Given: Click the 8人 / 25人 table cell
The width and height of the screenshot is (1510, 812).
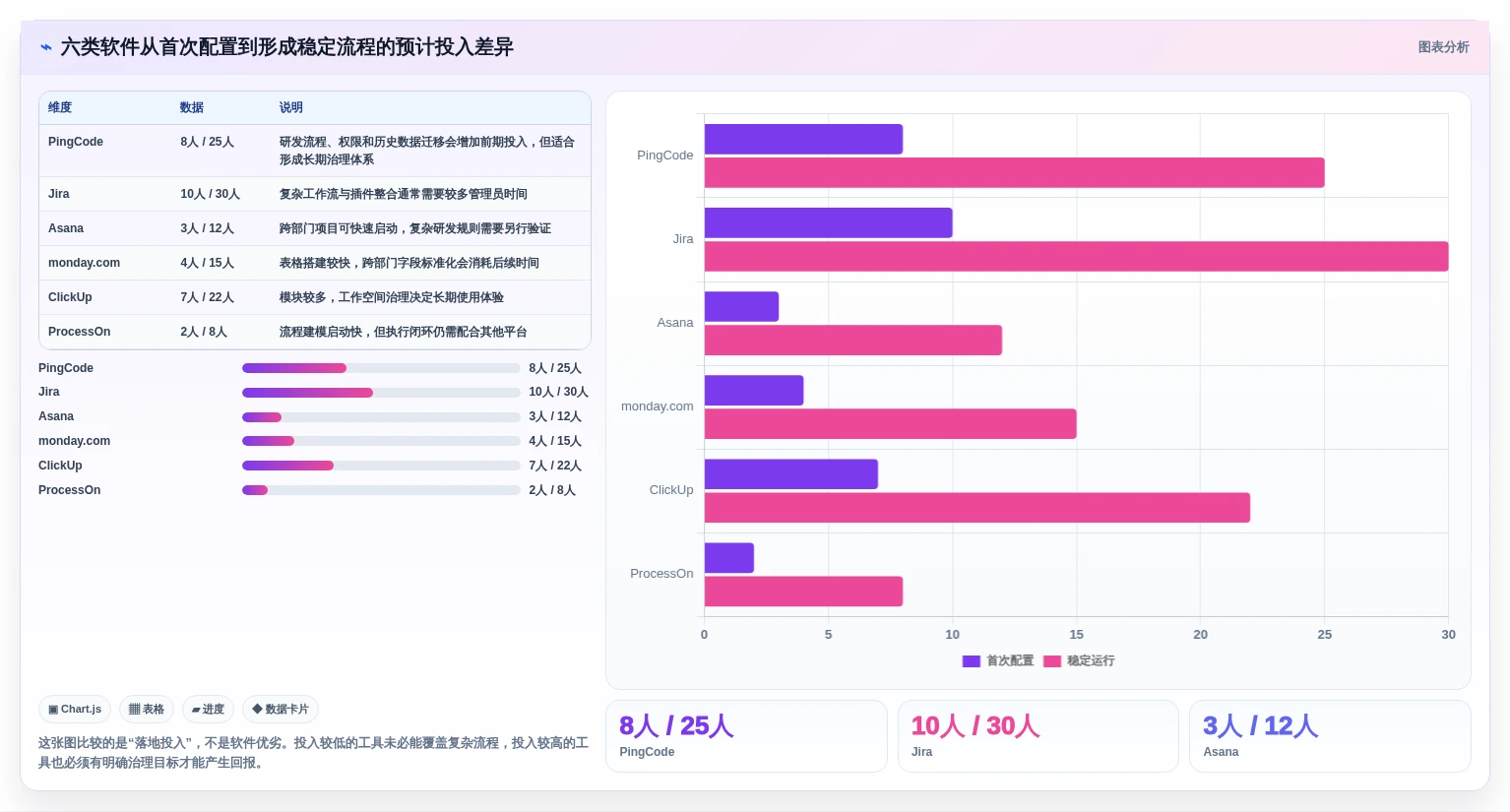Looking at the screenshot, I should click(x=208, y=142).
